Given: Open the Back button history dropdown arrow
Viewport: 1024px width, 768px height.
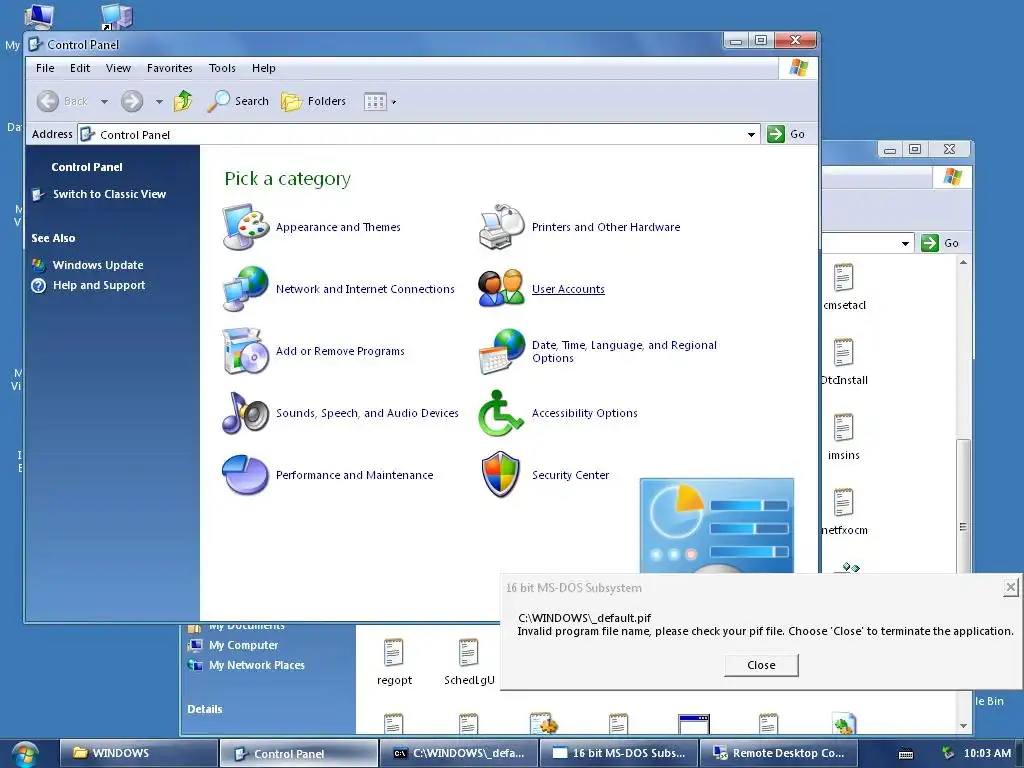Looking at the screenshot, I should (104, 101).
